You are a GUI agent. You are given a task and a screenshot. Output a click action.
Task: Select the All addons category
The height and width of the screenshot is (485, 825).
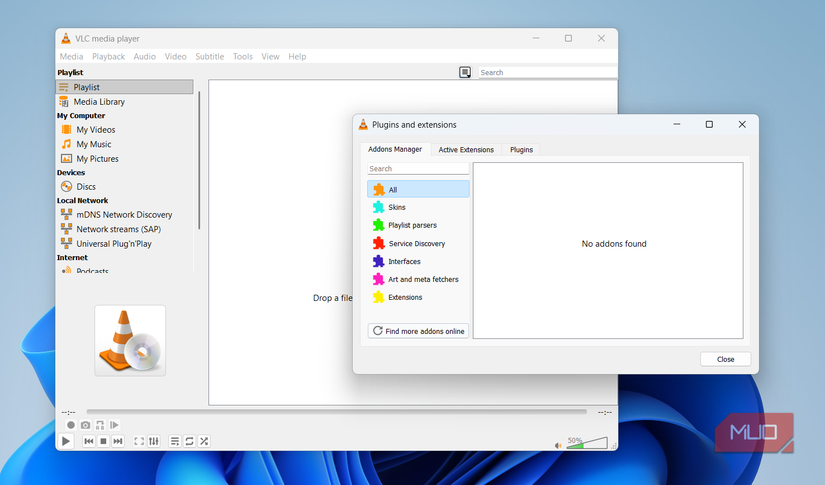418,189
